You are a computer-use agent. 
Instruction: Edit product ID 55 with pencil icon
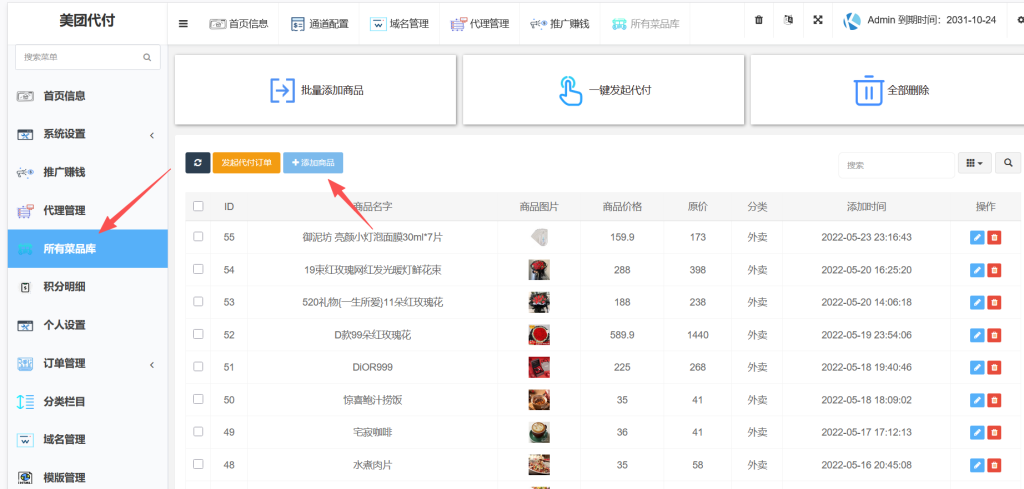(x=977, y=238)
